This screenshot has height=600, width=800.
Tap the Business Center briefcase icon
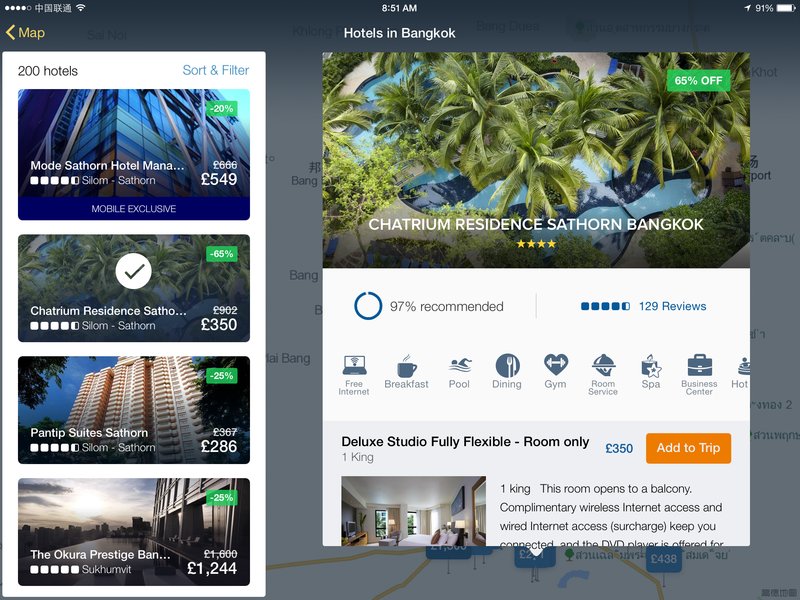(x=699, y=365)
